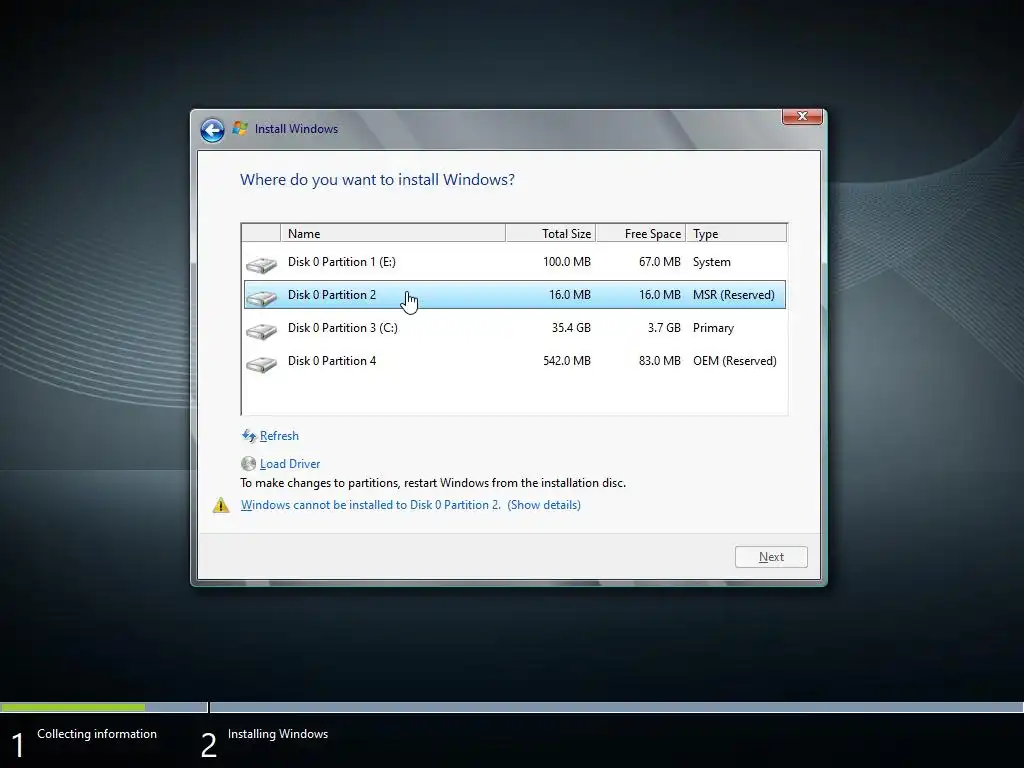Click the 67.0 MB free space cell
The height and width of the screenshot is (768, 1024).
660,262
